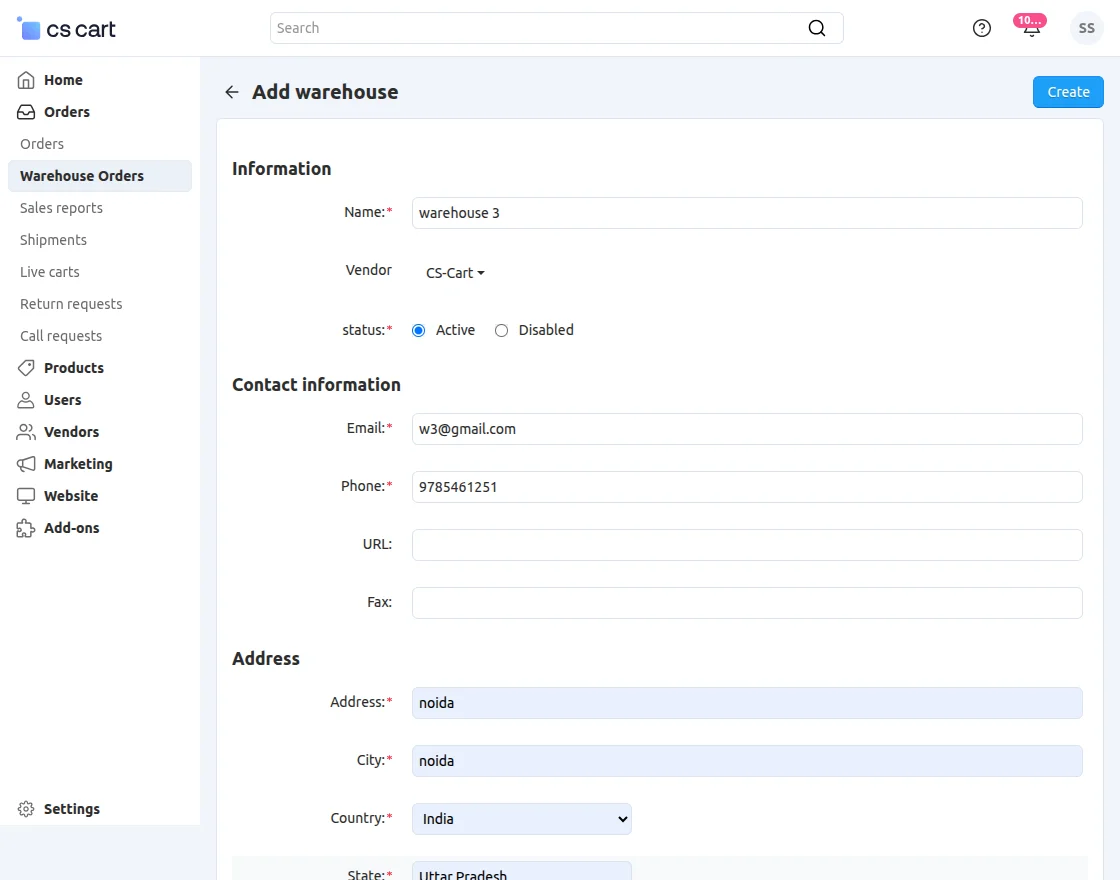The image size is (1120, 880).
Task: Click the Create button
Action: point(1068,92)
